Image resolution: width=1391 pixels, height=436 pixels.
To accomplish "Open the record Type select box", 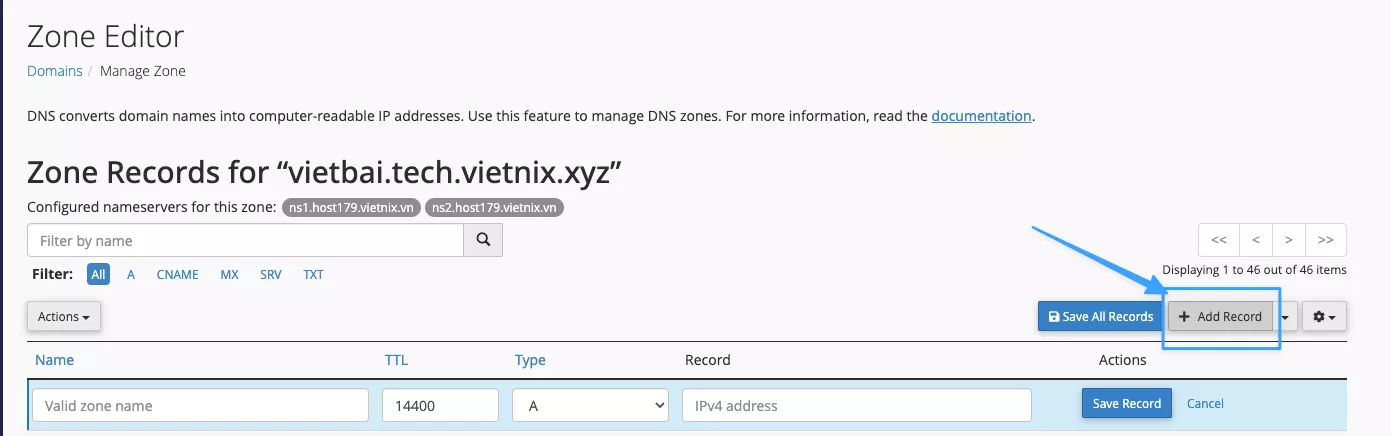I will [590, 404].
